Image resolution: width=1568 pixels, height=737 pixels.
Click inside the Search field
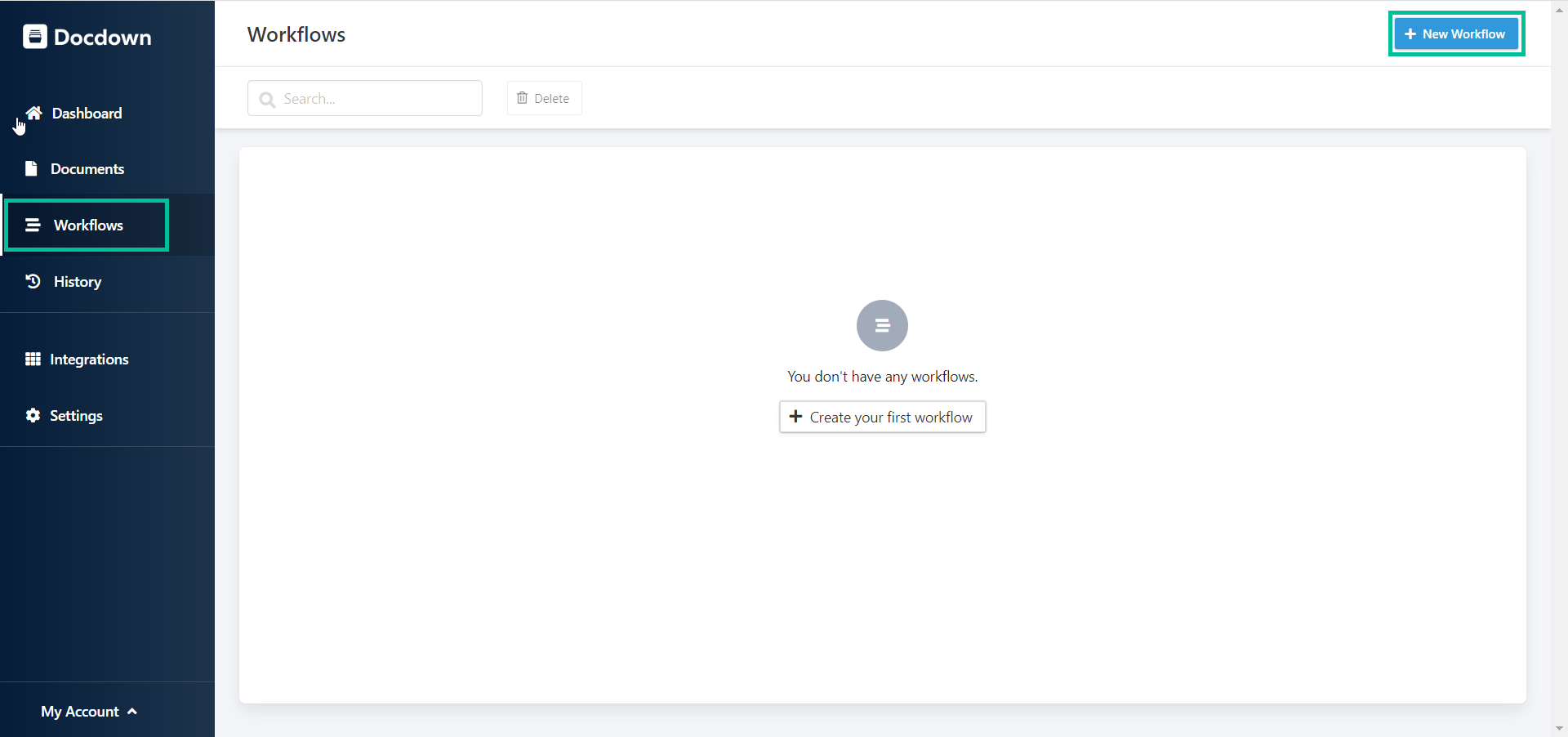coord(376,98)
